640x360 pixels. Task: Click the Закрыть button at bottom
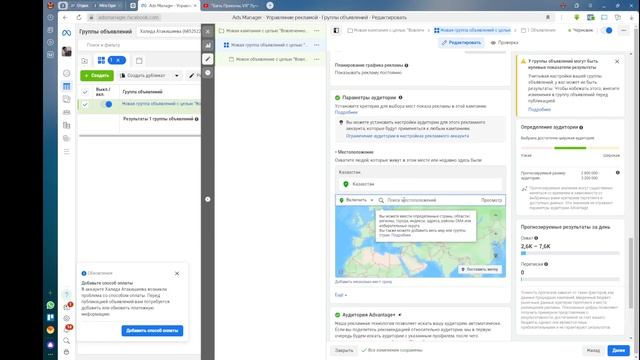click(x=344, y=350)
